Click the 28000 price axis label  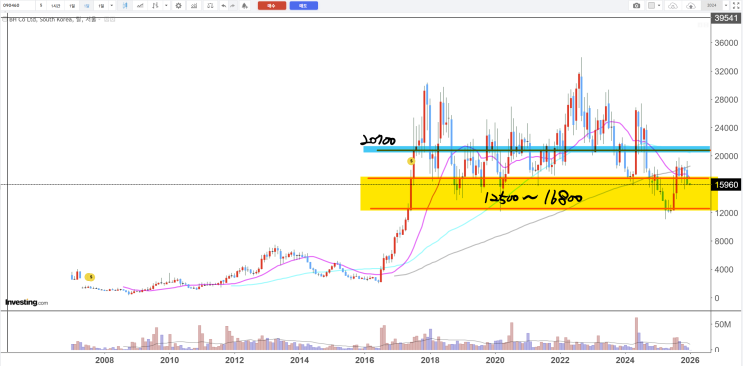click(726, 100)
